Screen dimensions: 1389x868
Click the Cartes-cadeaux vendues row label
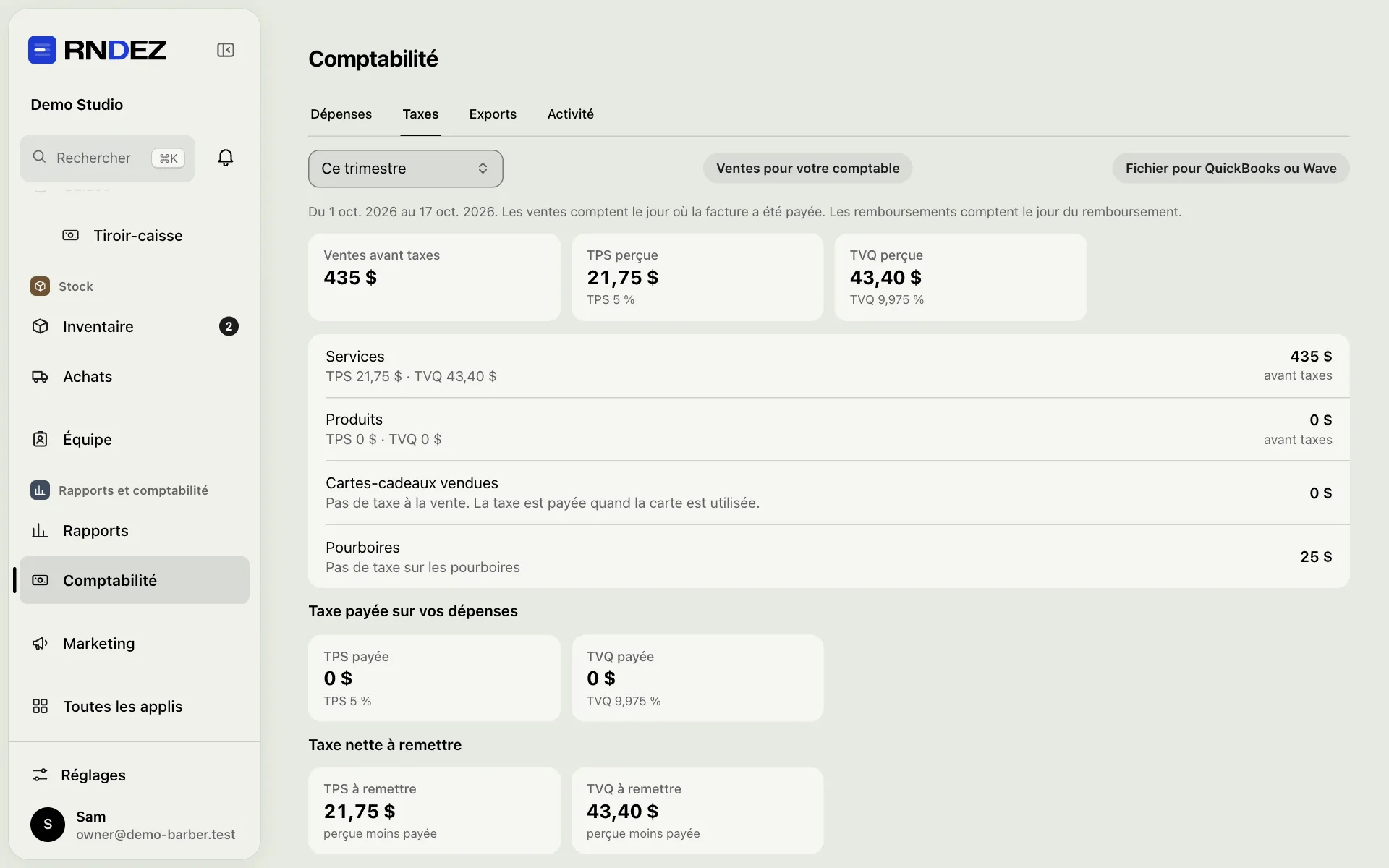tap(412, 483)
